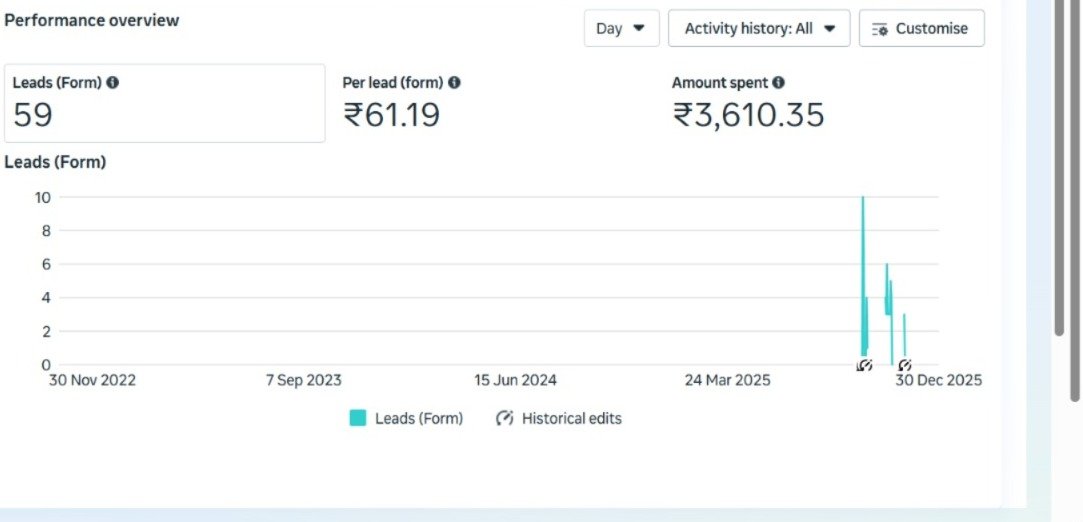Click the Performance overview heading
The image size is (1083, 522).
[92, 20]
